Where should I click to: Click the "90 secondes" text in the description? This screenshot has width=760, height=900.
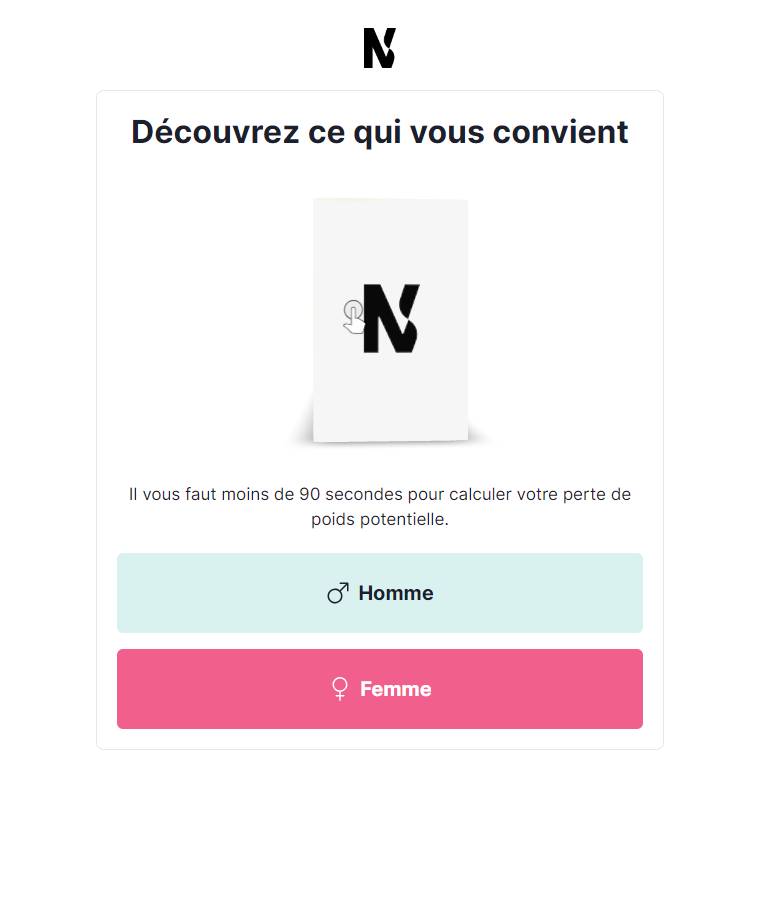point(351,494)
